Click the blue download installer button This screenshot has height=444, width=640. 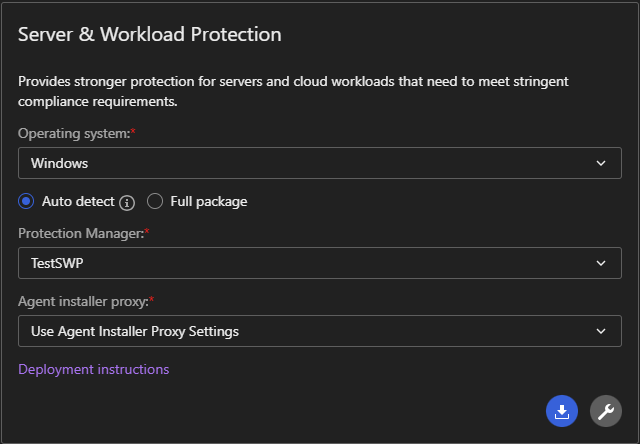click(562, 411)
